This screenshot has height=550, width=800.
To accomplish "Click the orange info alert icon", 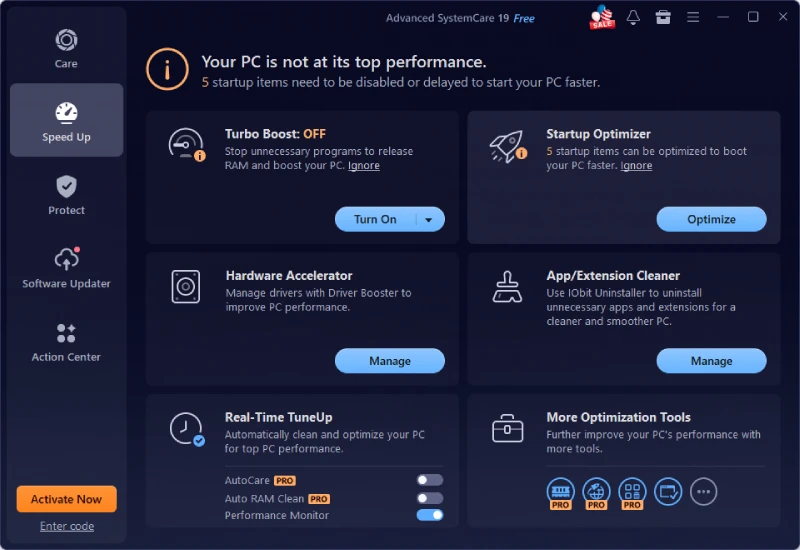I will pos(167,69).
